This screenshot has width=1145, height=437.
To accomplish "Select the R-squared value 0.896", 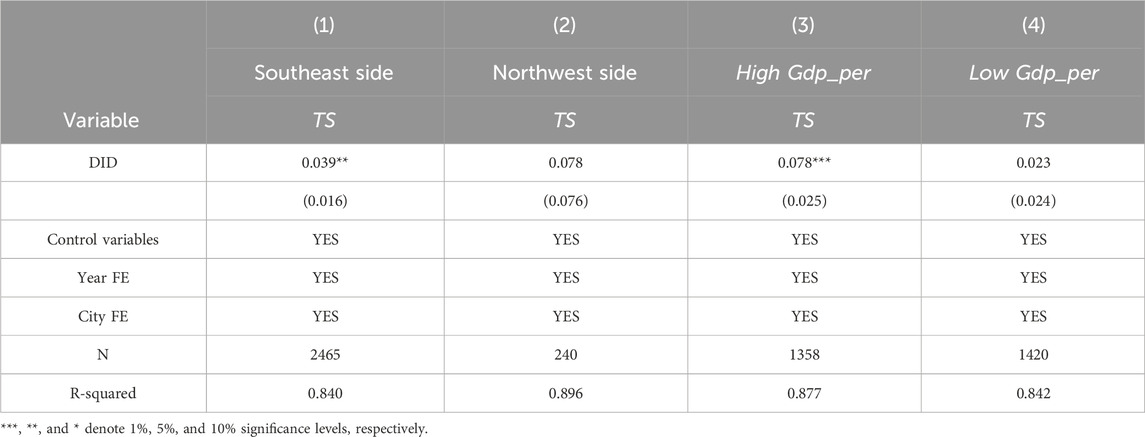I will pos(564,394).
